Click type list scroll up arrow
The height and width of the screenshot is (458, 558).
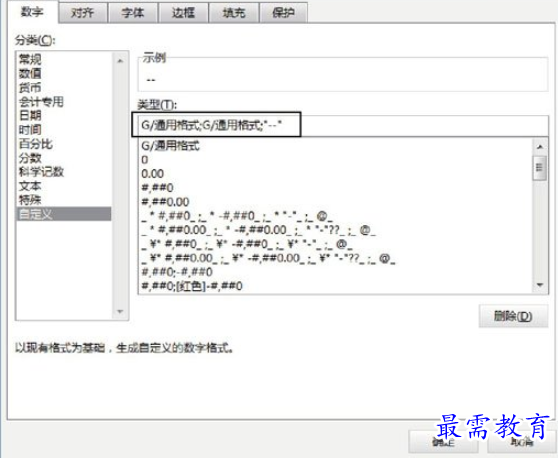click(x=540, y=147)
